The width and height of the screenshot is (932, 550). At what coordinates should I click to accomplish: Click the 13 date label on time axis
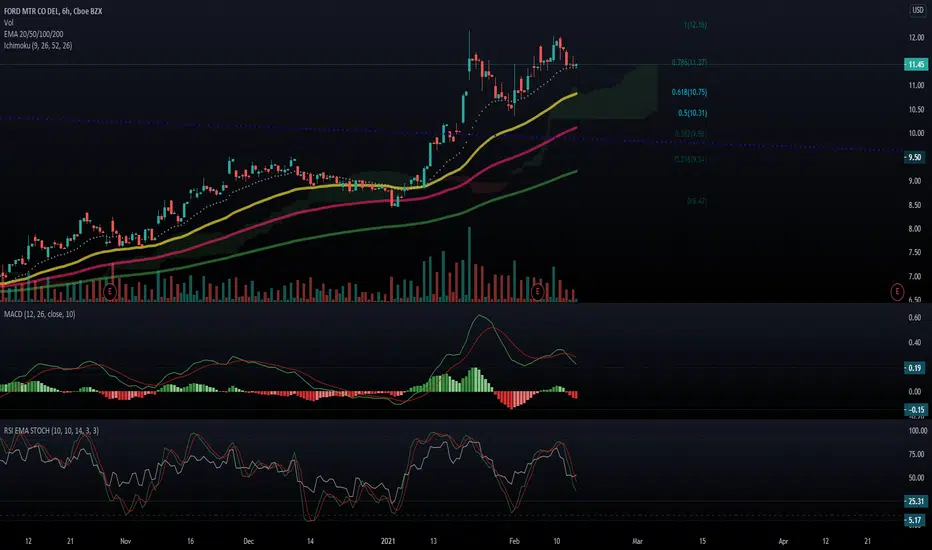point(433,541)
